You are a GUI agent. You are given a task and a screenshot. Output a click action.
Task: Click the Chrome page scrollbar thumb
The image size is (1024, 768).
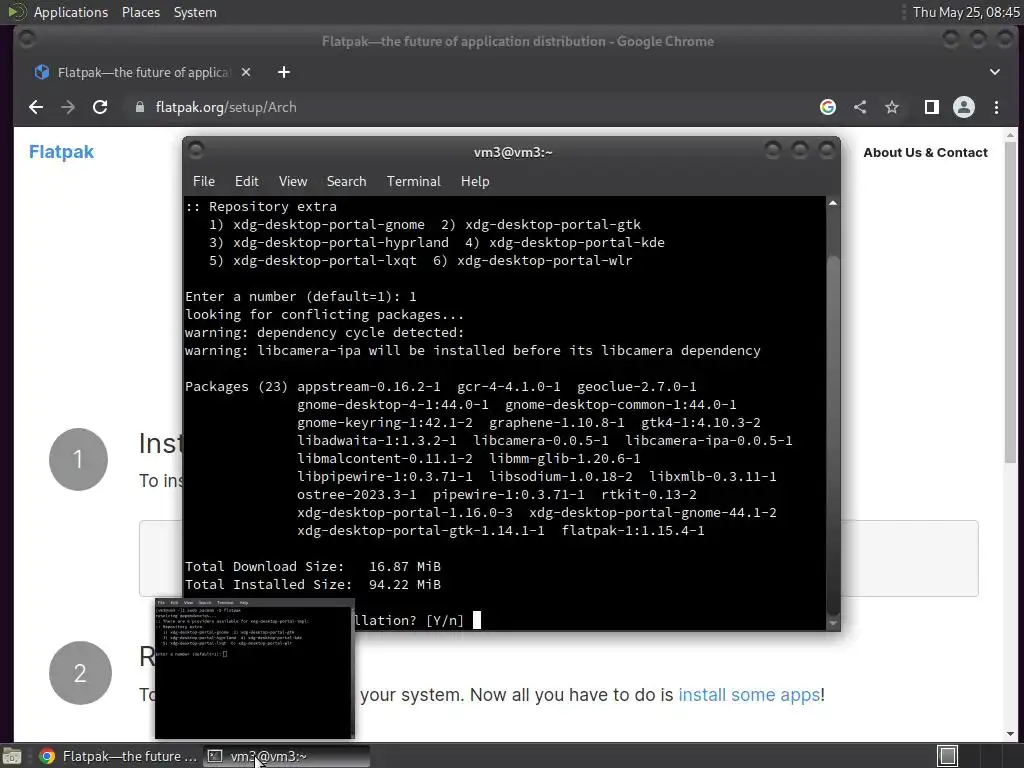pyautogui.click(x=1010, y=302)
